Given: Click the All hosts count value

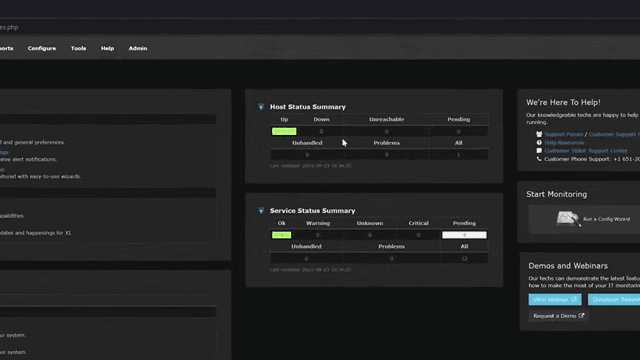Looking at the screenshot, I should 458,155.
